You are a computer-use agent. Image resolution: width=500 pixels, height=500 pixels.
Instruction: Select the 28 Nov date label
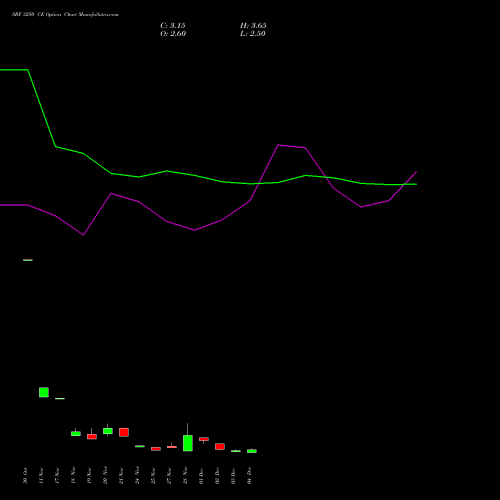pos(185,476)
